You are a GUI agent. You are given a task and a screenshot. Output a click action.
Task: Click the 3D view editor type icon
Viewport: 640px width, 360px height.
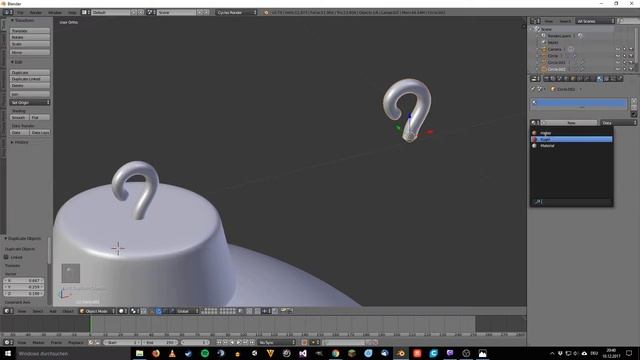8,311
